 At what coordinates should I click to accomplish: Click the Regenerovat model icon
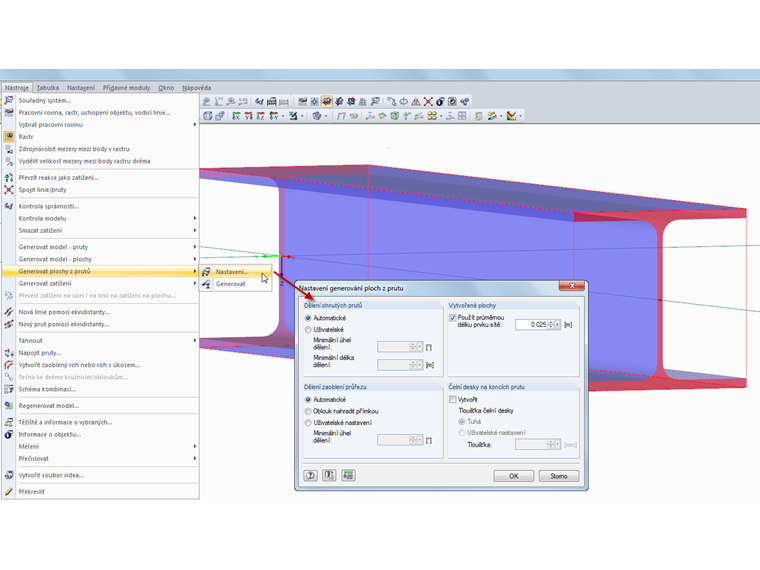pos(9,406)
